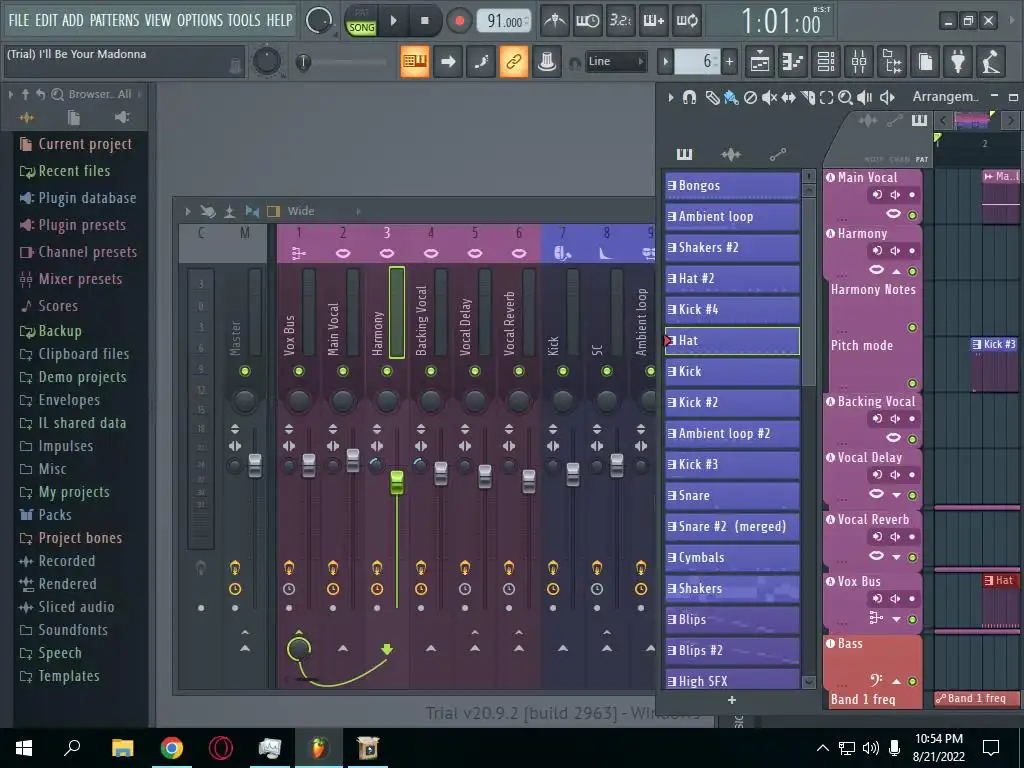This screenshot has width=1024, height=768.
Task: Click the loop recording icon
Action: tap(687, 21)
